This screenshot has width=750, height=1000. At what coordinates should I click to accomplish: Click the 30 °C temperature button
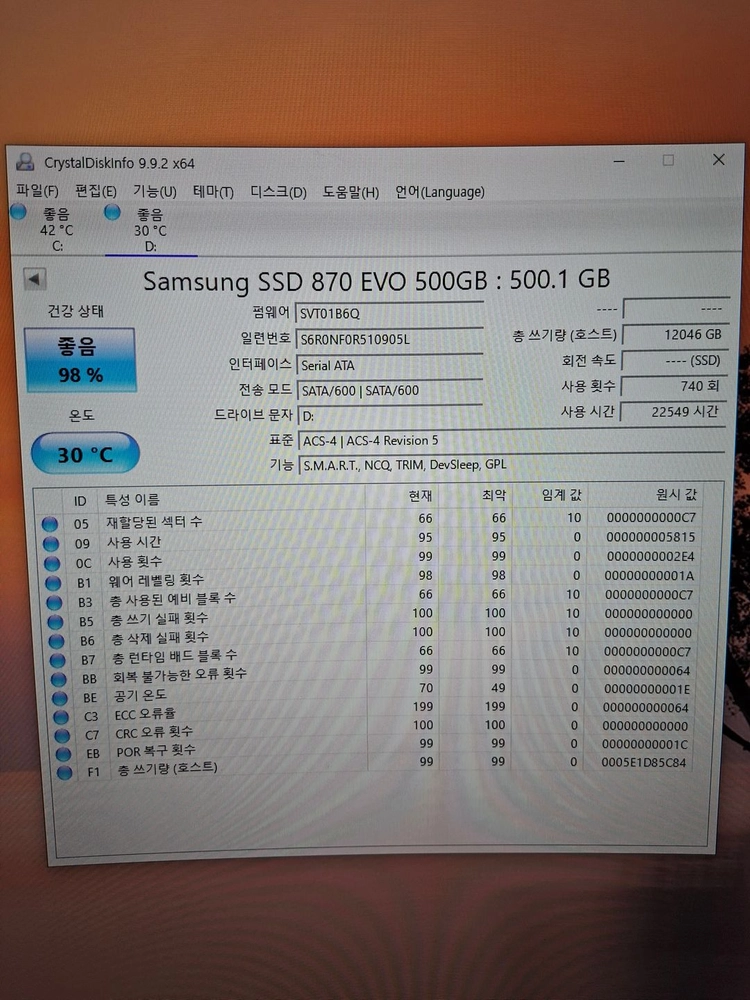click(x=85, y=453)
